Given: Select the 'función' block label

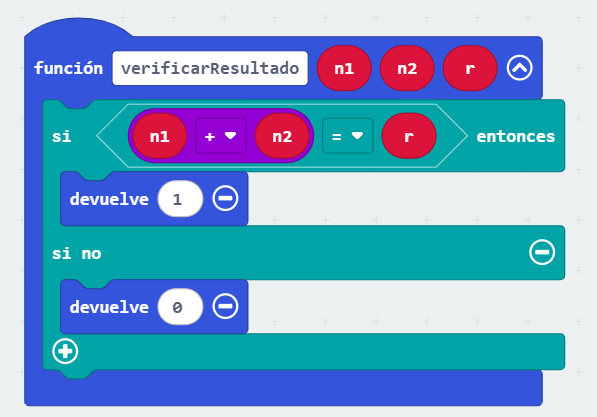Looking at the screenshot, I should point(69,68).
